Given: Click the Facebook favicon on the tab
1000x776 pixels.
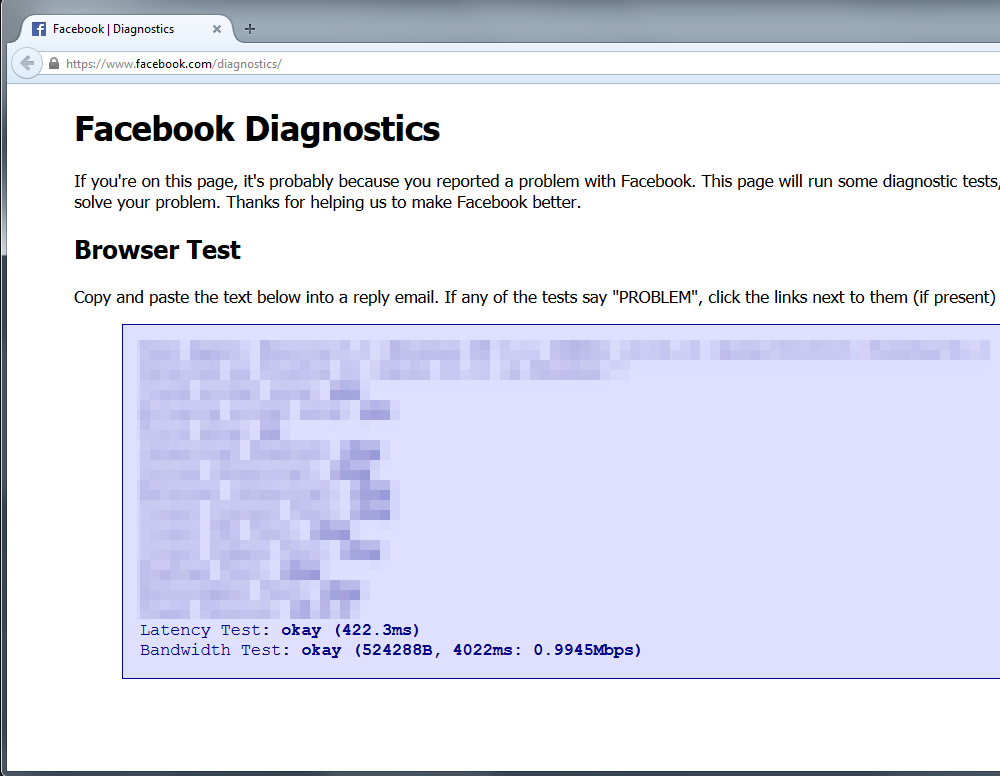Looking at the screenshot, I should point(39,29).
